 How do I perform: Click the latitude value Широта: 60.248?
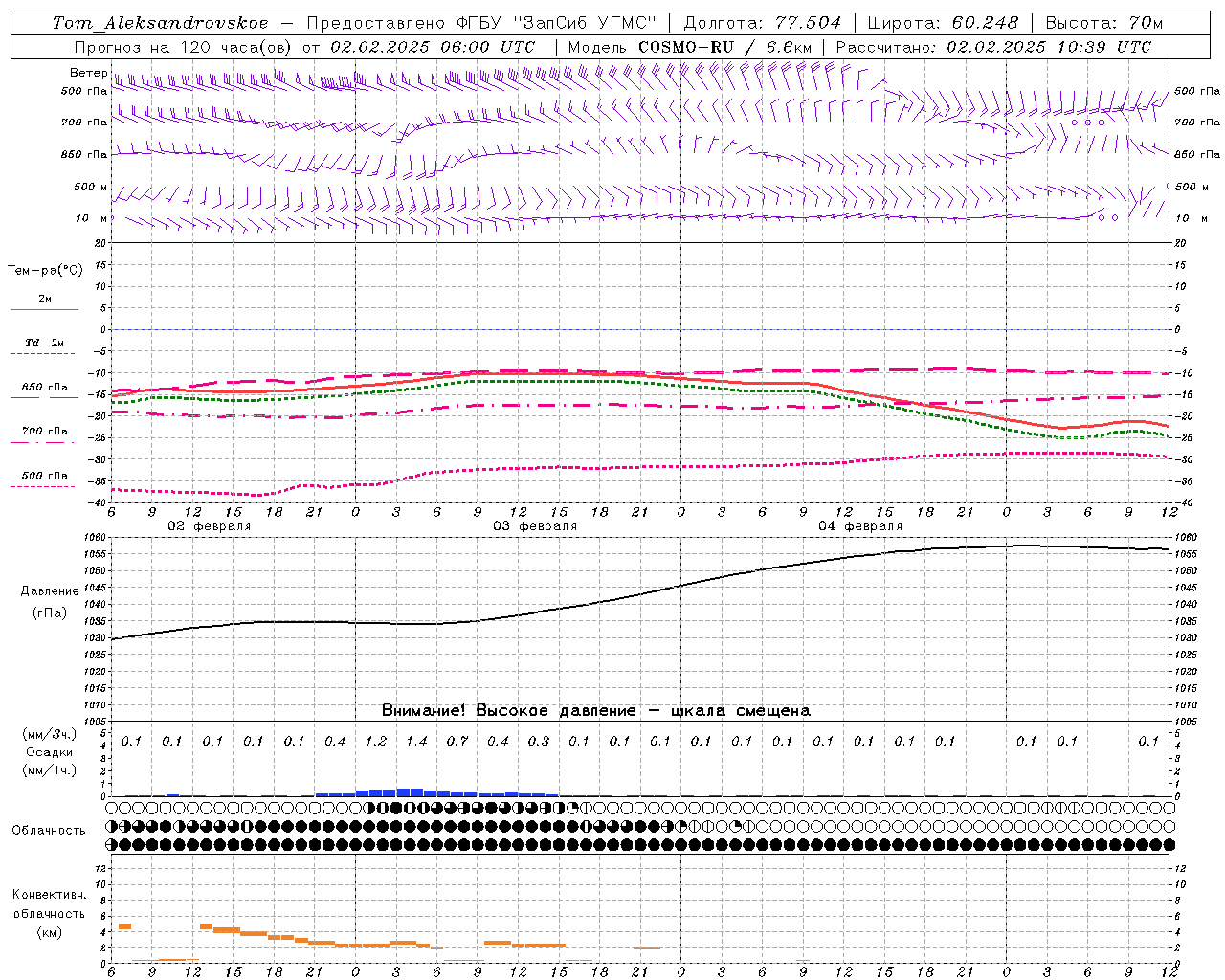944,23
